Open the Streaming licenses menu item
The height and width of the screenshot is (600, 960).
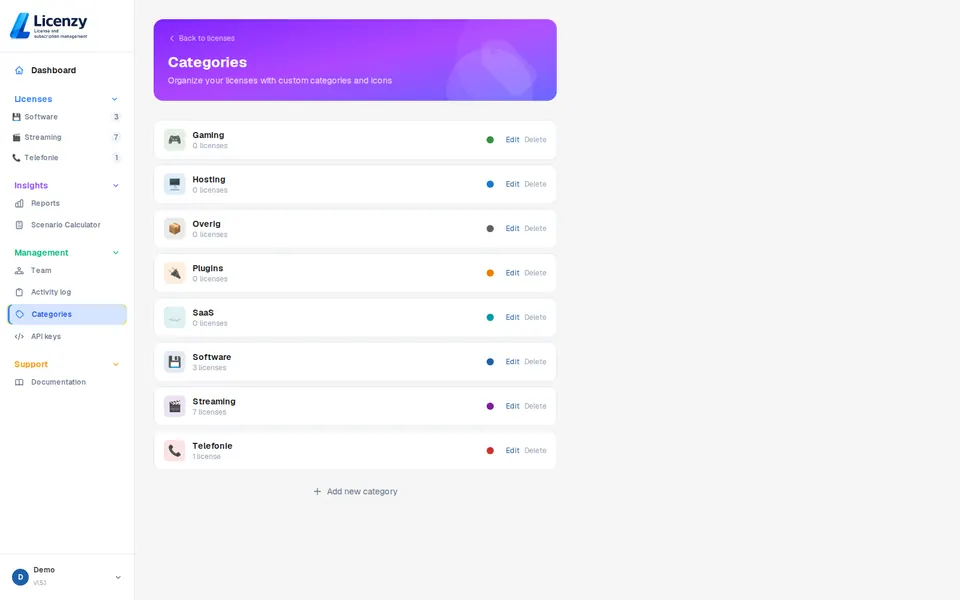[x=67, y=137]
